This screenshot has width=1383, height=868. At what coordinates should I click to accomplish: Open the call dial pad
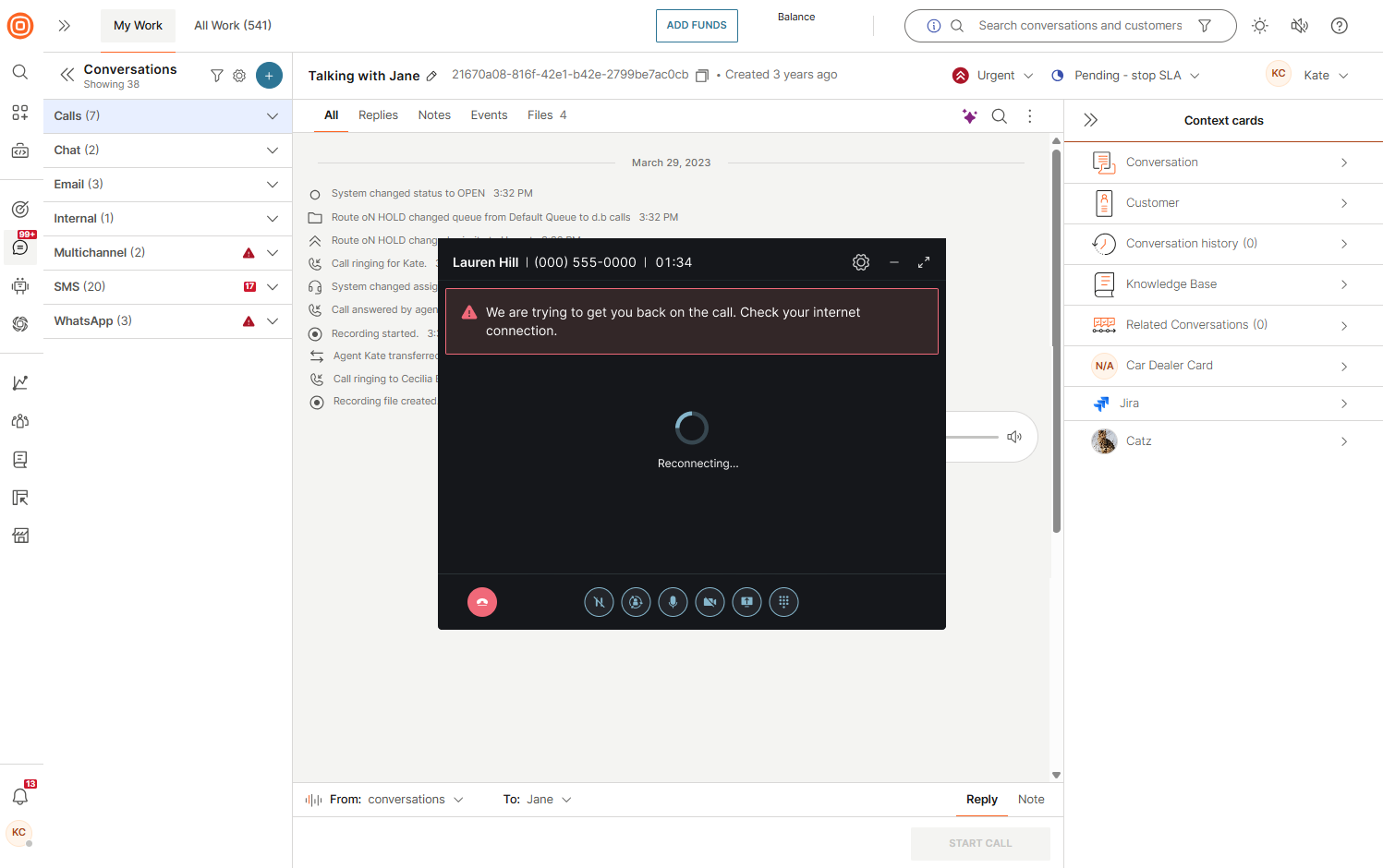pos(783,602)
